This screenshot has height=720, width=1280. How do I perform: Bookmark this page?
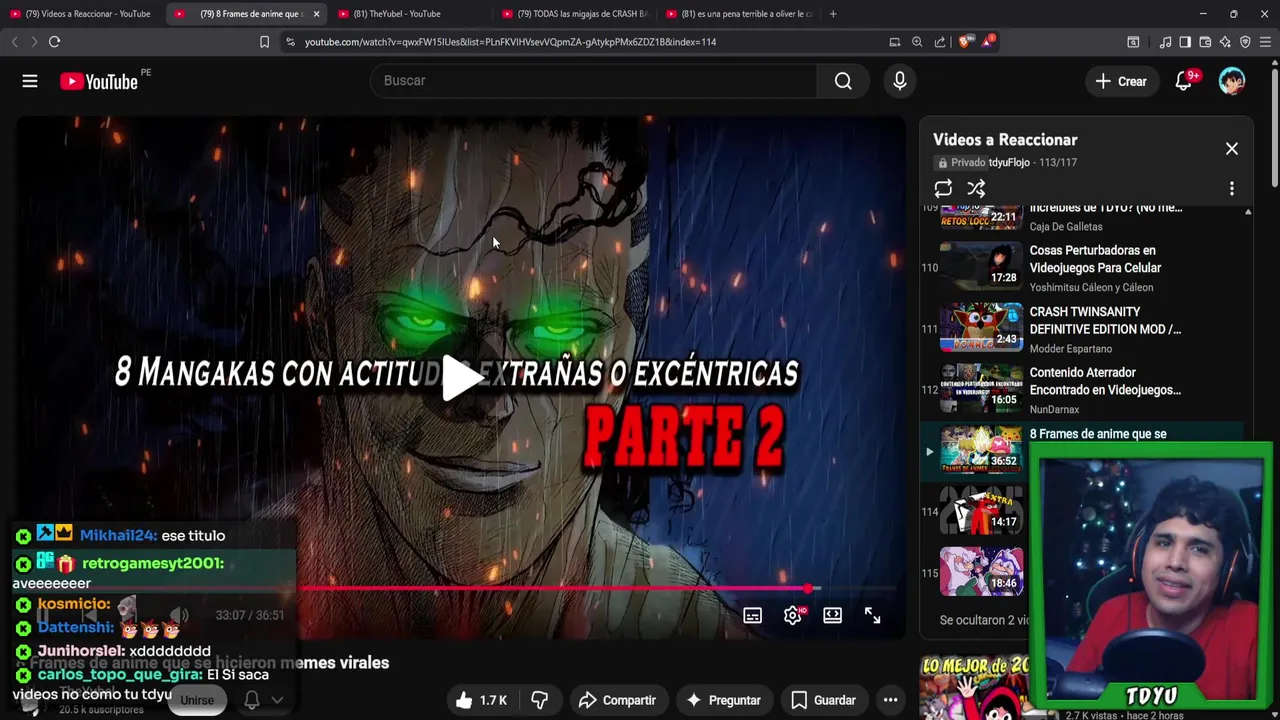(x=264, y=42)
